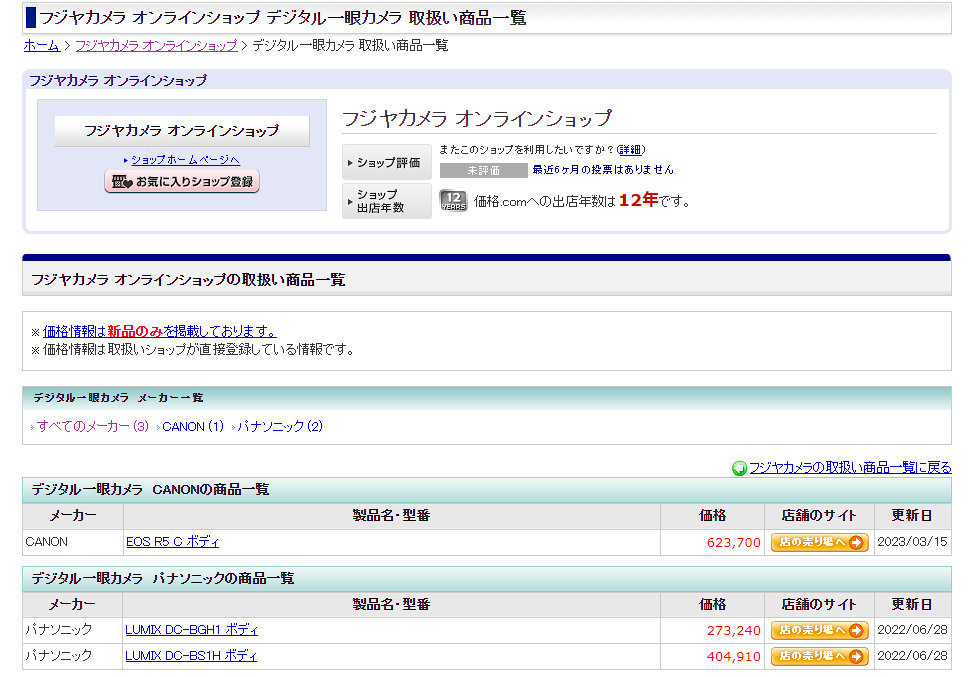Viewport: 972px width, 677px height.
Task: Click the 詳細 link about shop rating
Action: [630, 149]
